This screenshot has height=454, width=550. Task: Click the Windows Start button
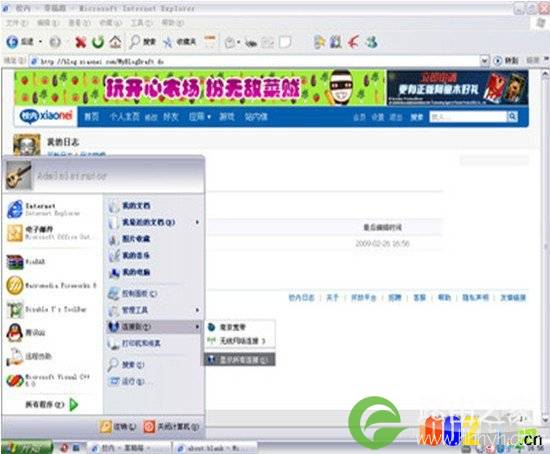coord(26,448)
